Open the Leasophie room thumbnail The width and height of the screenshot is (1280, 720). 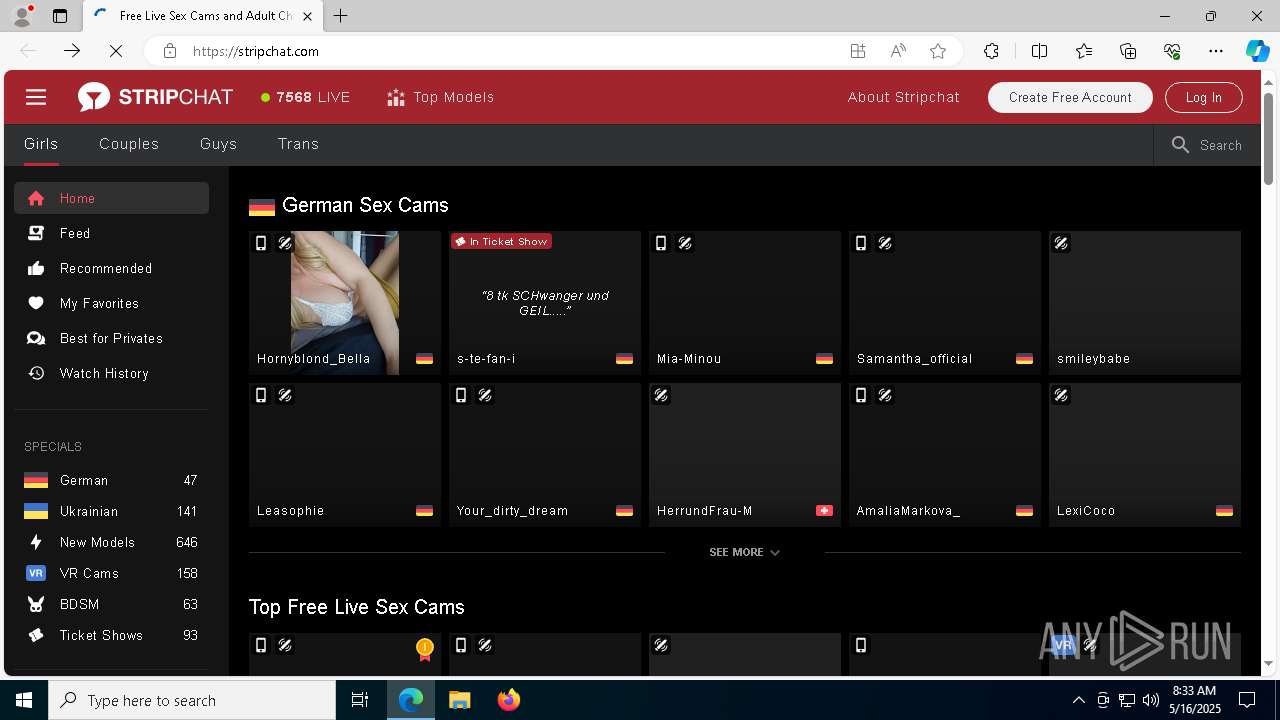pyautogui.click(x=345, y=455)
